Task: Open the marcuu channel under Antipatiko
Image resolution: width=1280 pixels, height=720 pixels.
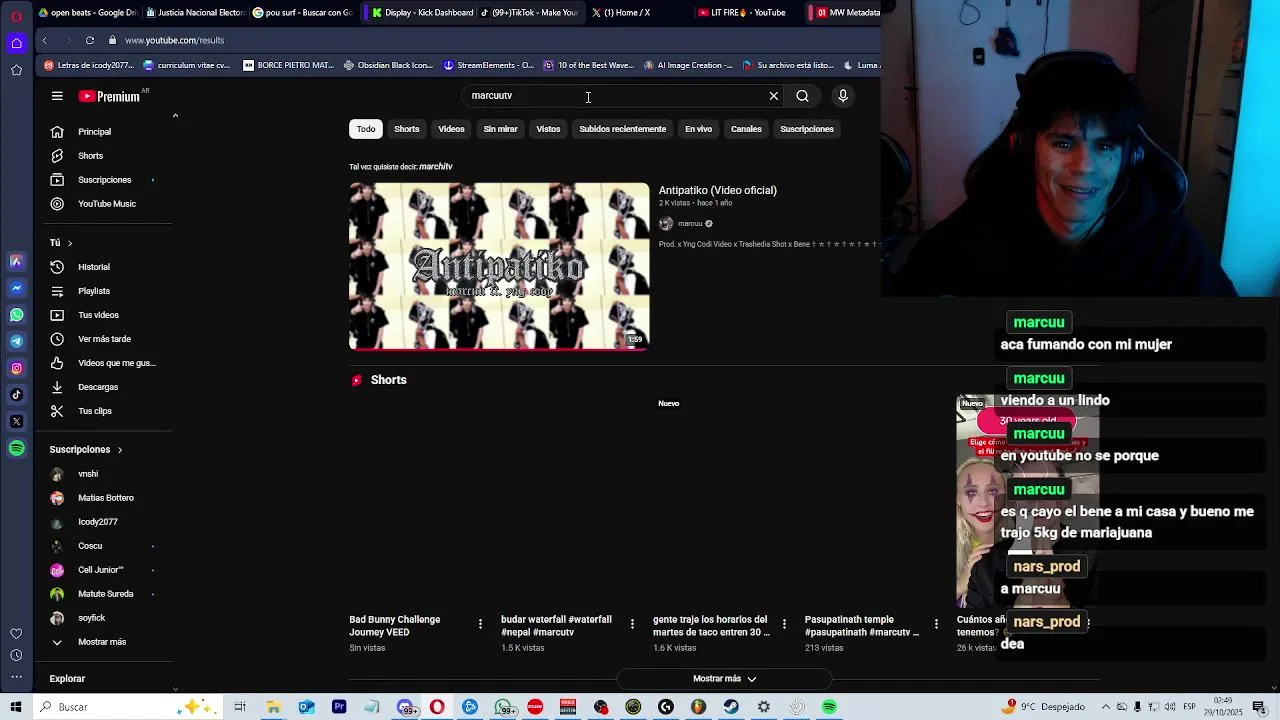Action: click(x=690, y=224)
